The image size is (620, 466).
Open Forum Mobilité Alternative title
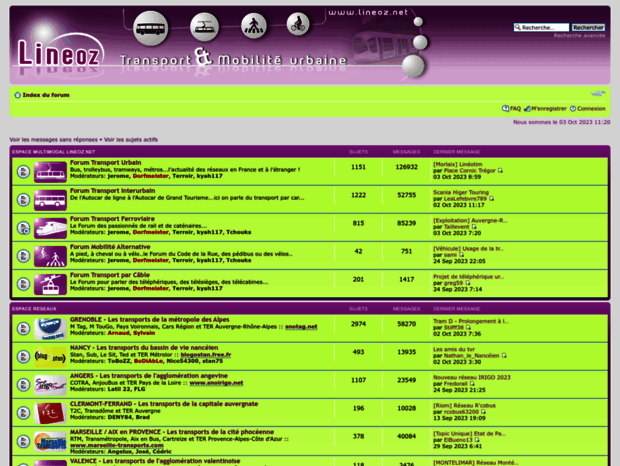pyautogui.click(x=110, y=247)
